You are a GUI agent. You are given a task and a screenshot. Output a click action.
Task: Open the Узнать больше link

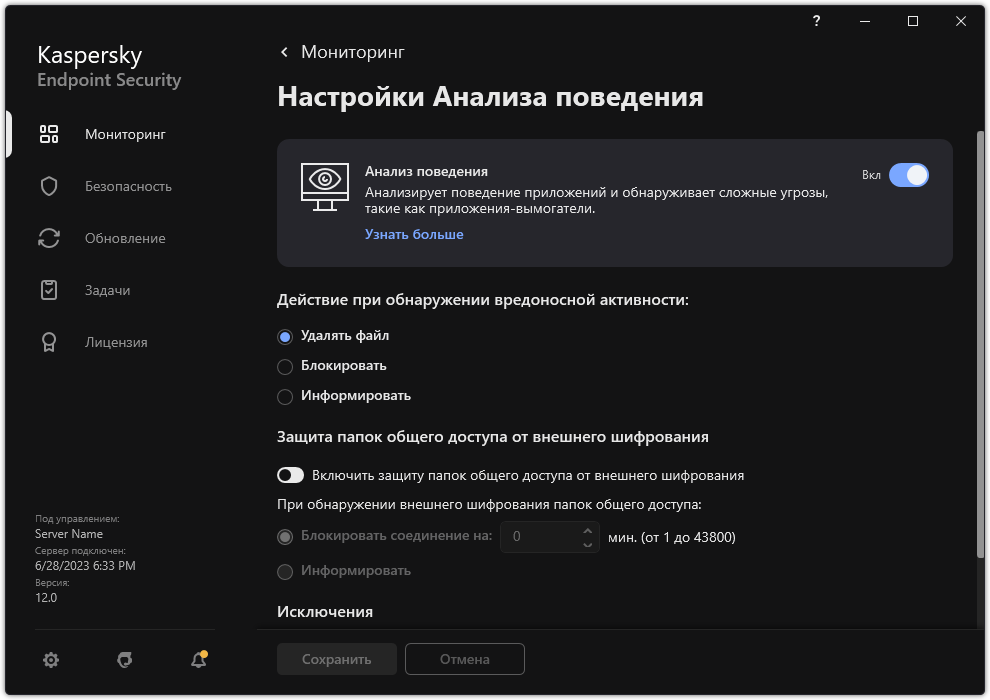tap(413, 234)
